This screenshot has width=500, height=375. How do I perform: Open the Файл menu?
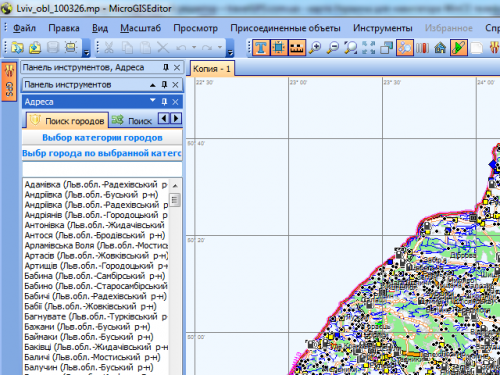pyautogui.click(x=24, y=28)
